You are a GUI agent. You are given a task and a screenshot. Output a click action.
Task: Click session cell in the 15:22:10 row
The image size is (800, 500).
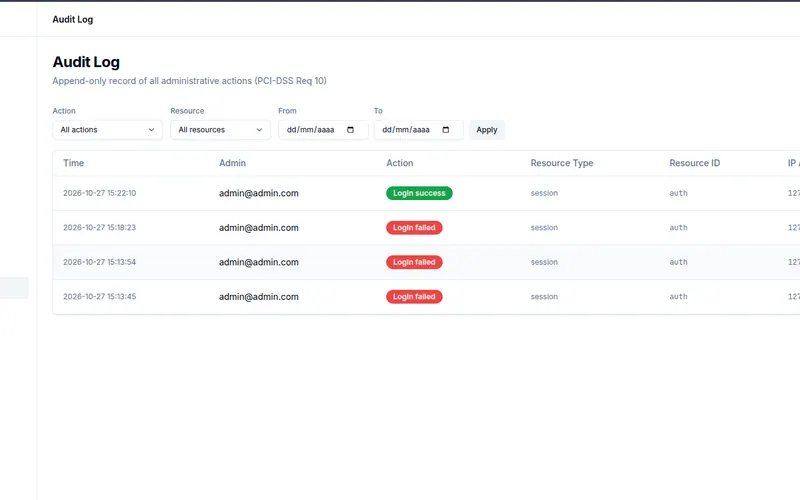tap(544, 193)
